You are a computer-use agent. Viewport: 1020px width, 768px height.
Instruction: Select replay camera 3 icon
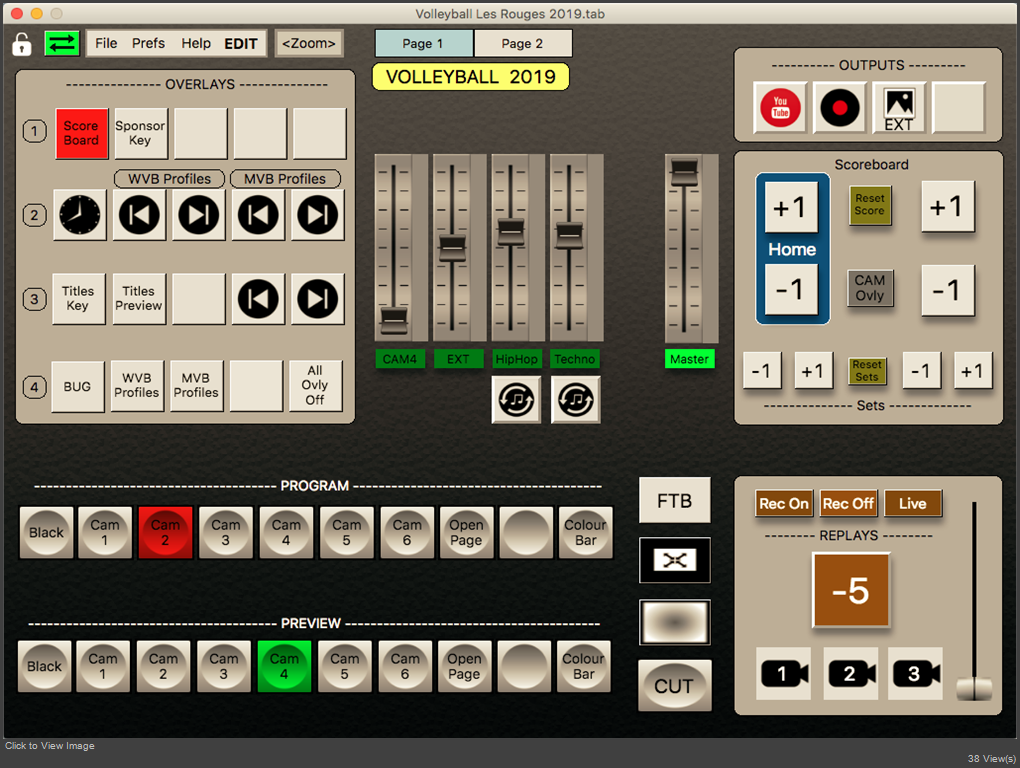pyautogui.click(x=915, y=674)
